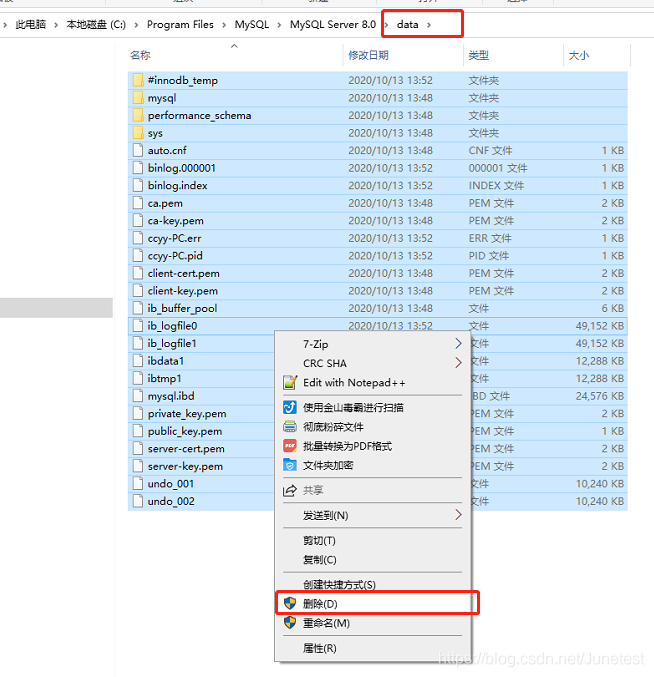Screen dimensions: 654x677
Task: Click the binlog.000001 file icon
Action: (x=138, y=168)
